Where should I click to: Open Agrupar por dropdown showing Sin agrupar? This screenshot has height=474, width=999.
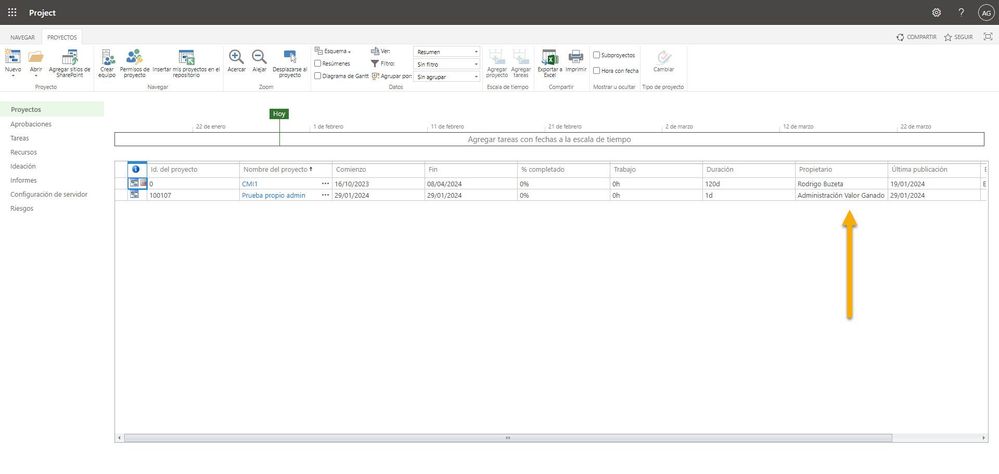[447, 76]
